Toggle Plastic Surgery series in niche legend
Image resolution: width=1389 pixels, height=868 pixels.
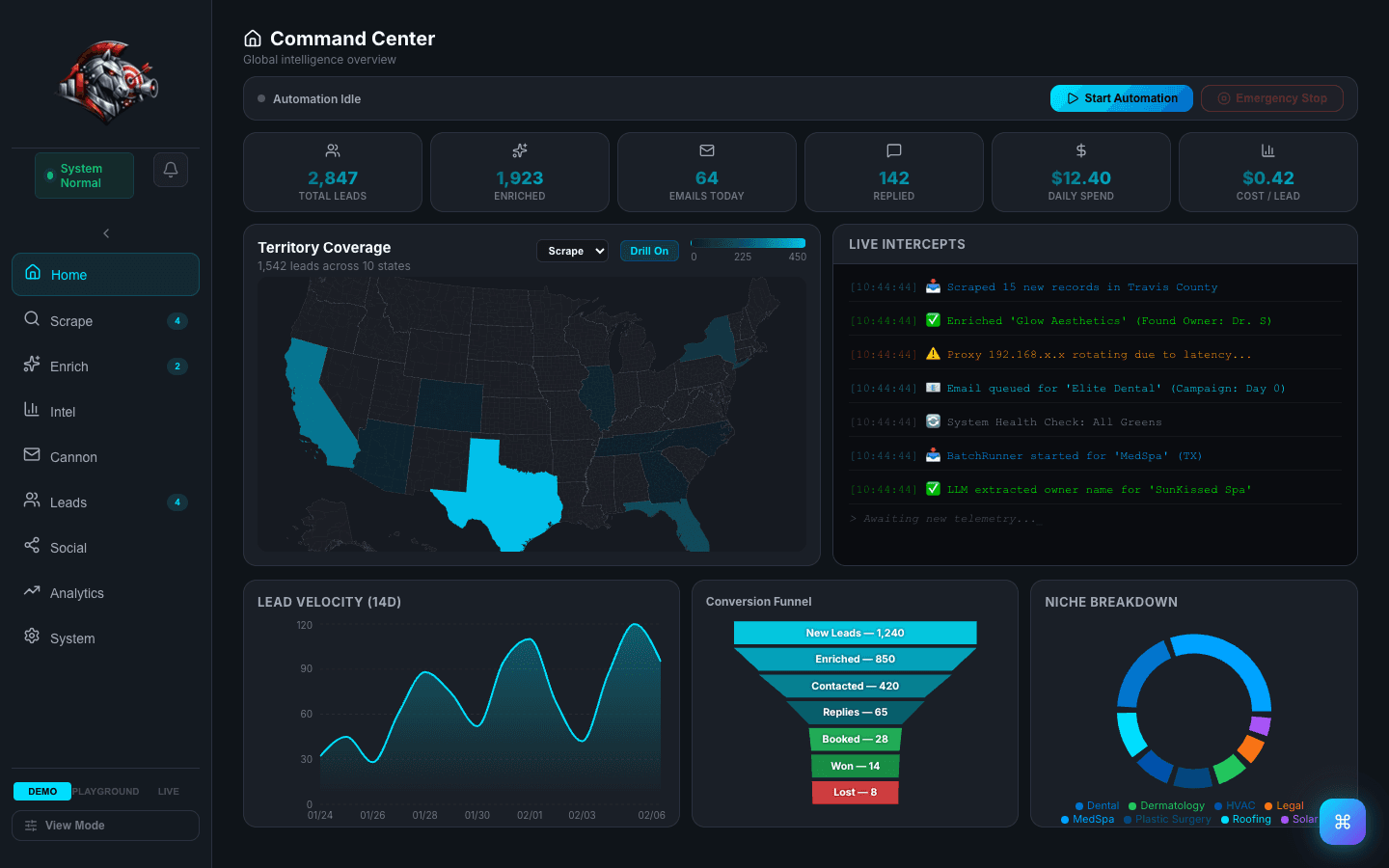[1167, 820]
